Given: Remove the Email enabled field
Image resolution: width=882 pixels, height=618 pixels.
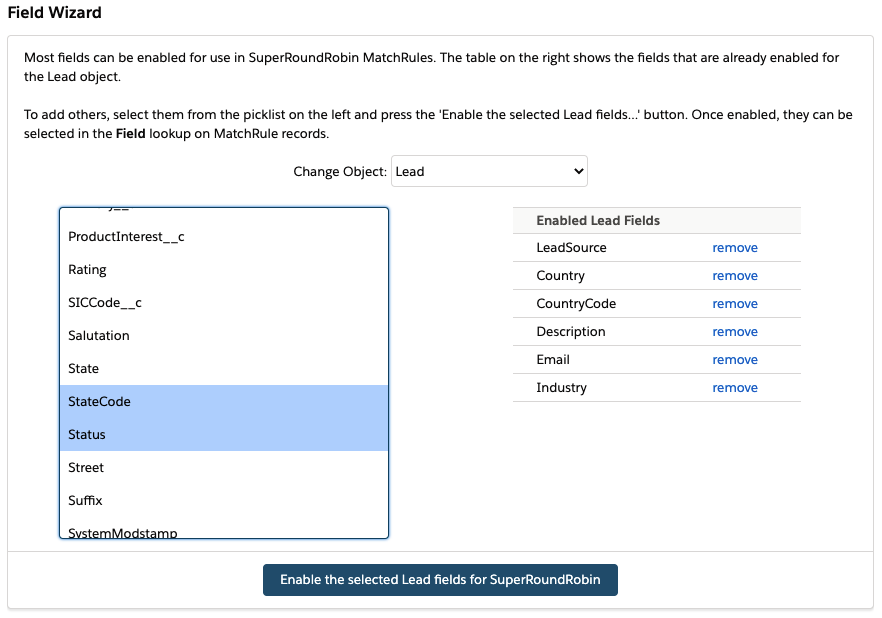Looking at the screenshot, I should 735,360.
